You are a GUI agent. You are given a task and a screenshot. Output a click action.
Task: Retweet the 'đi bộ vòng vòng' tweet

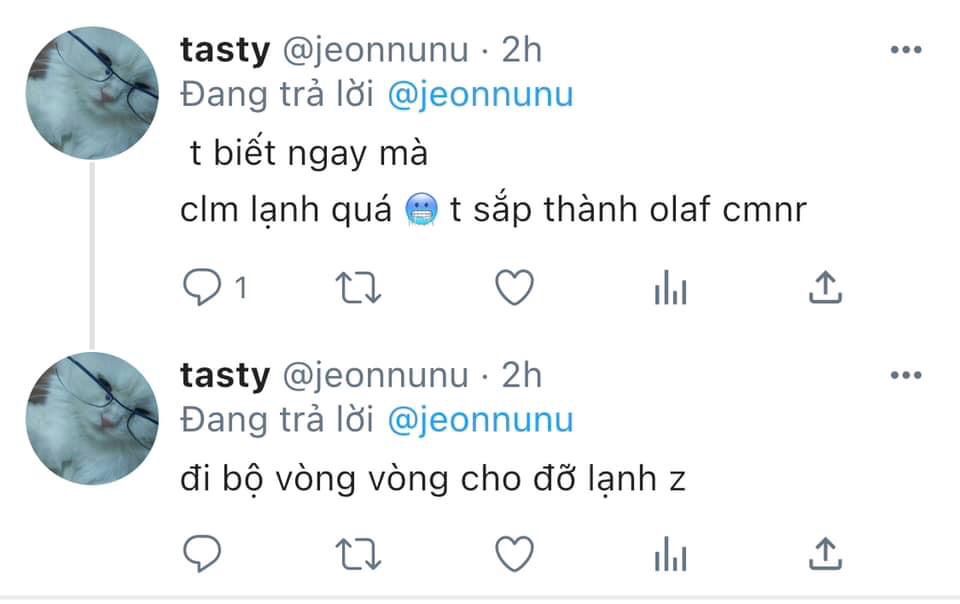pos(358,554)
